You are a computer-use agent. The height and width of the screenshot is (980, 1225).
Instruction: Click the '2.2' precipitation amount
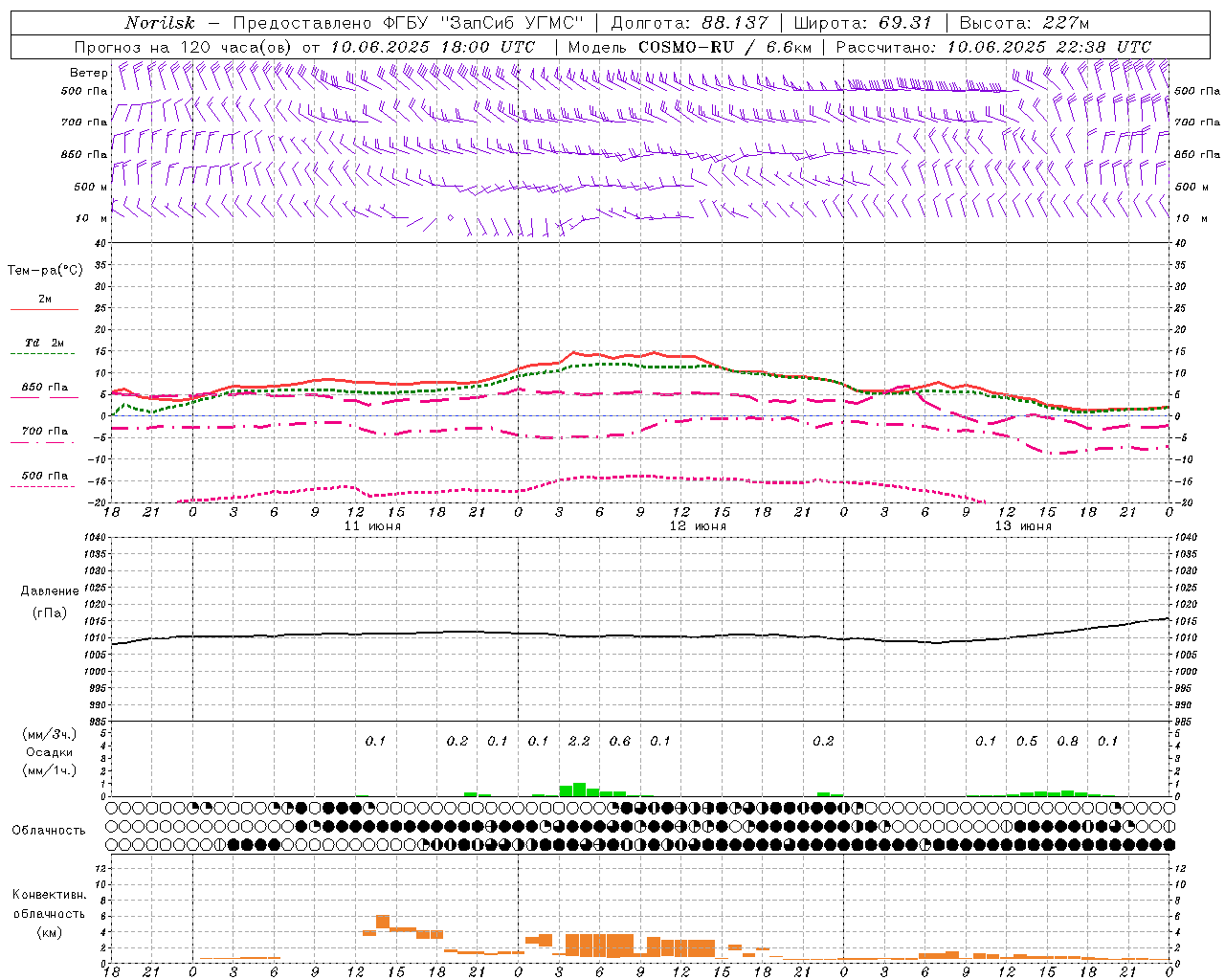579,741
